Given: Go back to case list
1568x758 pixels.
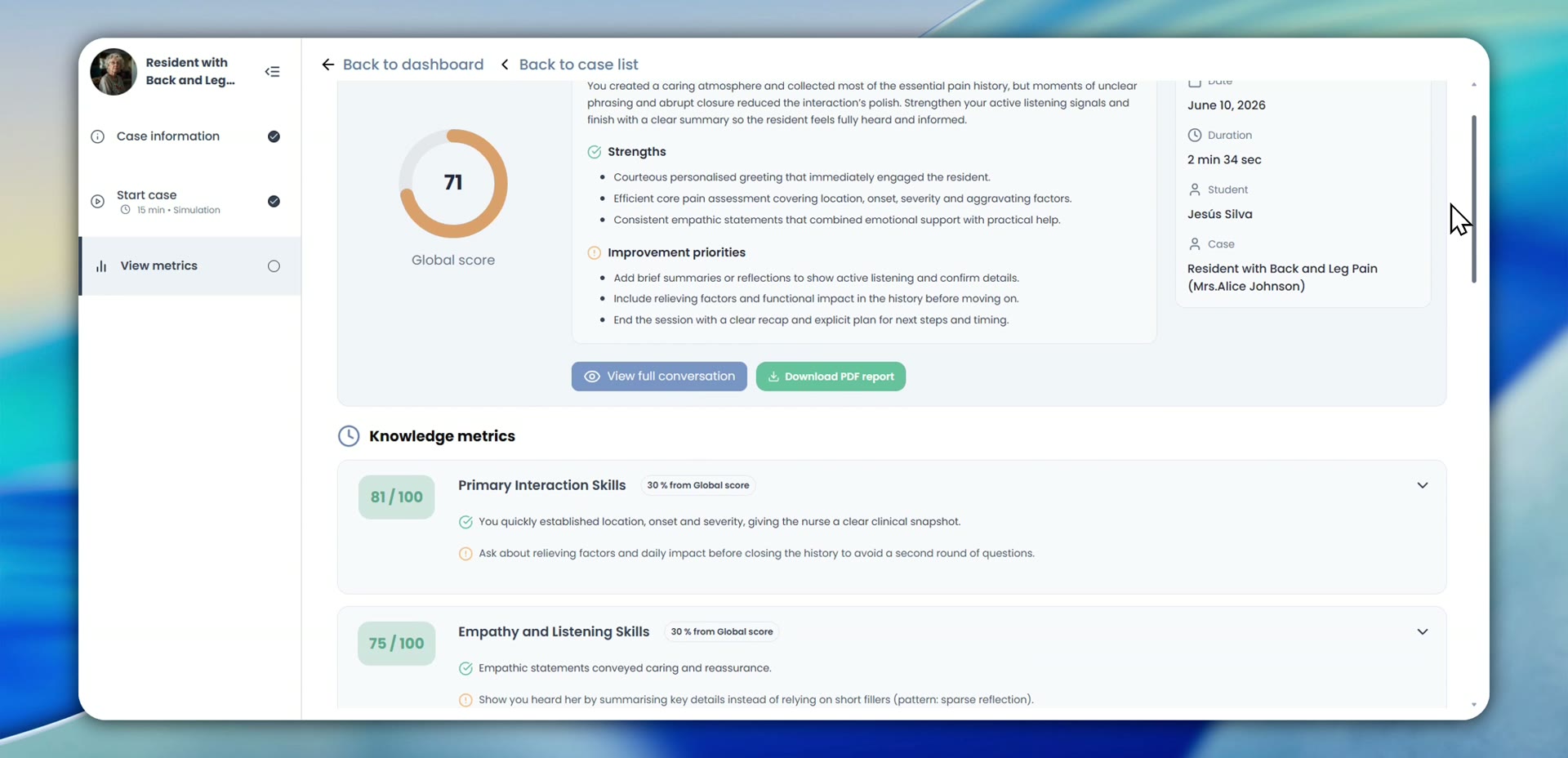Looking at the screenshot, I should pos(578,65).
